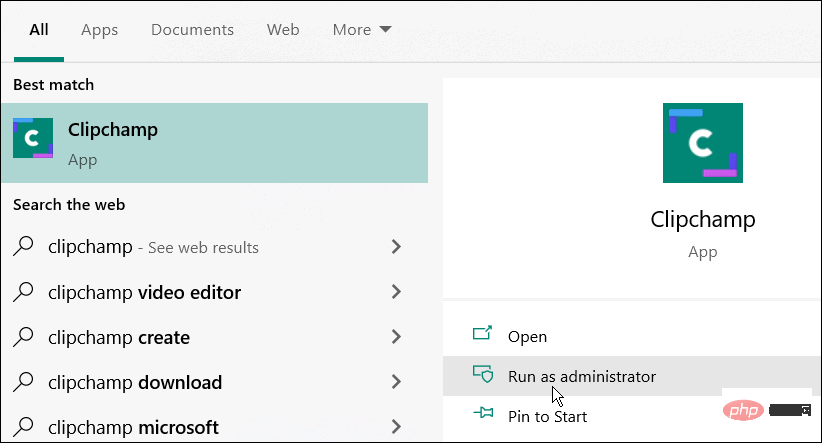Switch to the Apps tab

100,30
